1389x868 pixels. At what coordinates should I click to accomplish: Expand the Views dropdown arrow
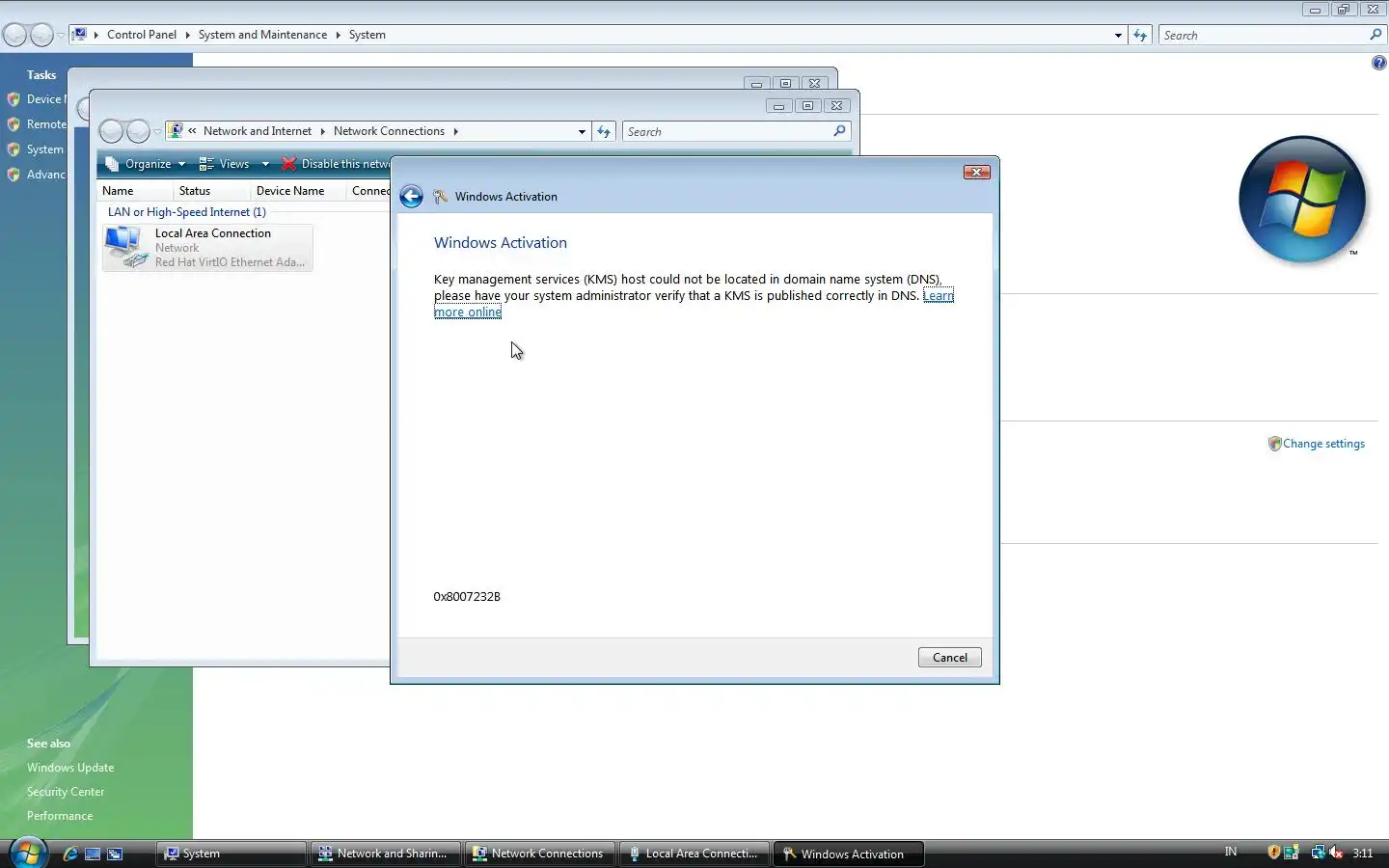(265, 164)
